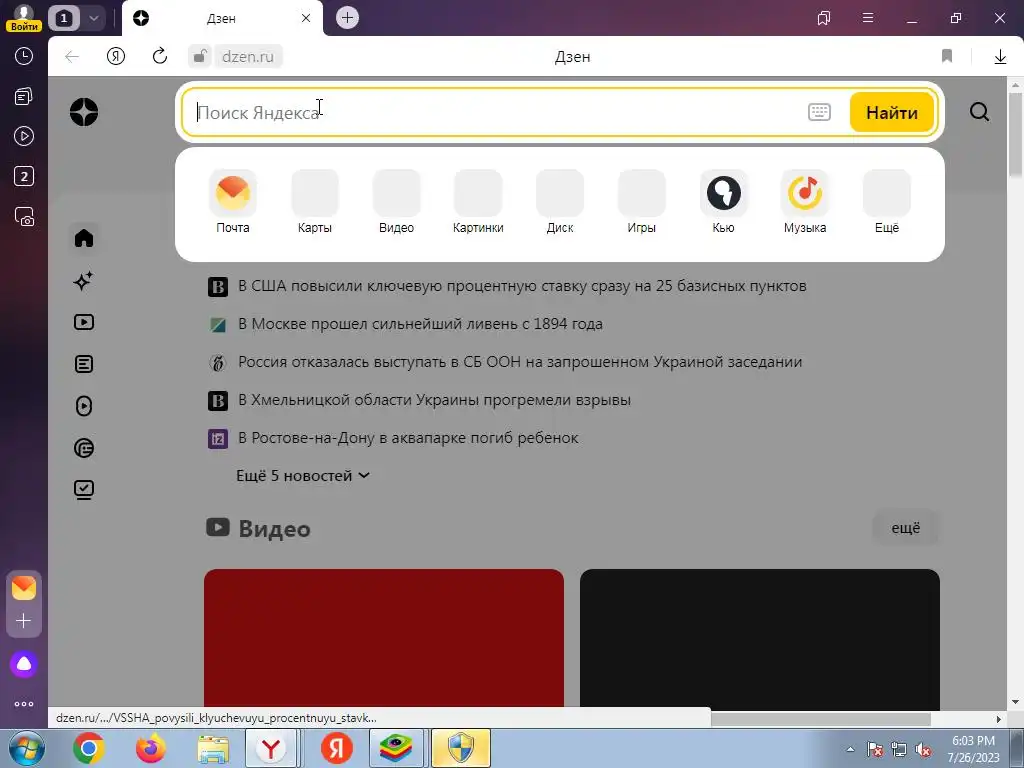The height and width of the screenshot is (768, 1024).
Task: Open site protection lock icon
Action: coord(200,56)
